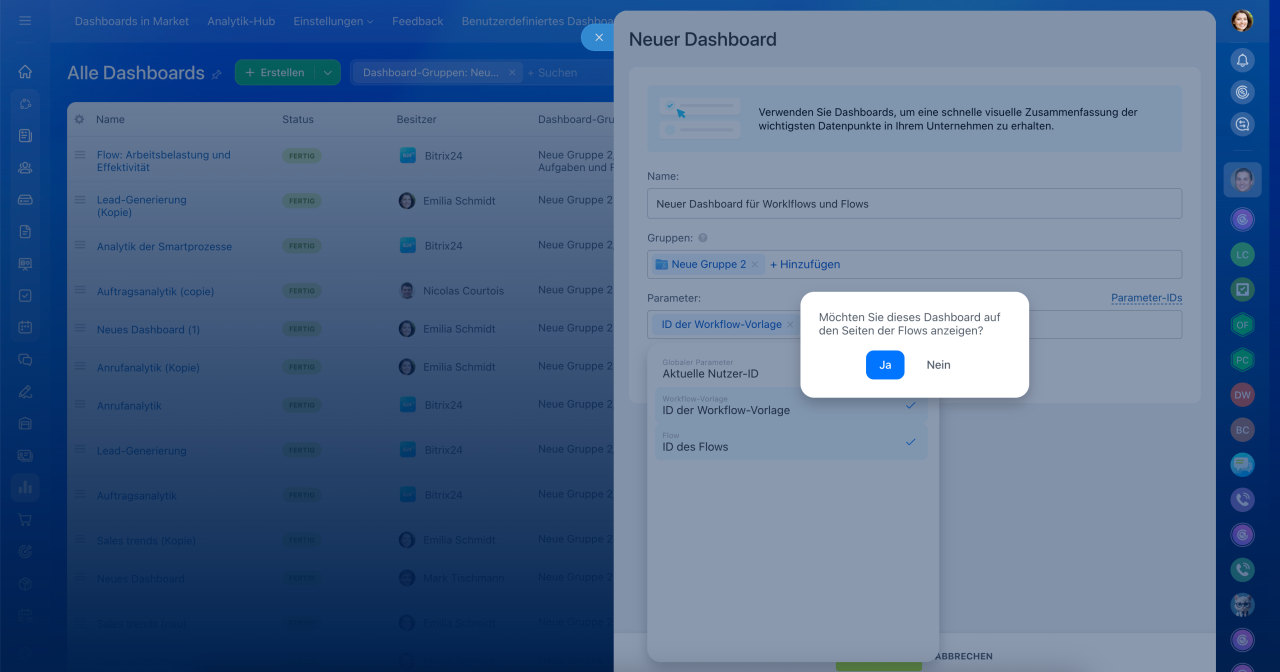Click the dashboard Name input field
Image resolution: width=1280 pixels, height=672 pixels.
click(x=914, y=204)
